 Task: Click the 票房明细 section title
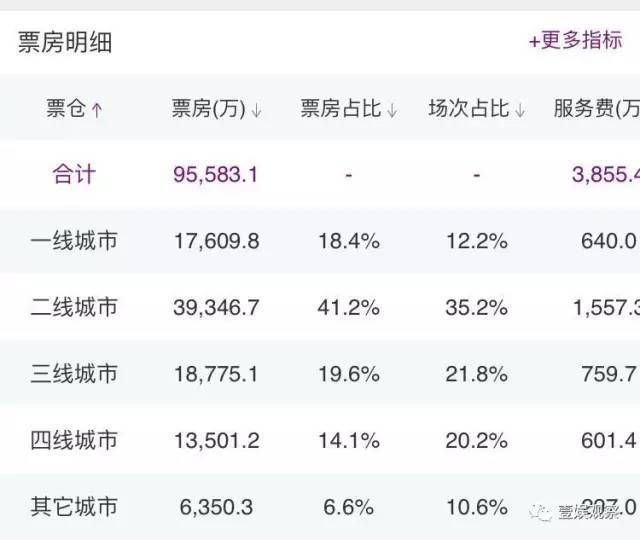65,42
